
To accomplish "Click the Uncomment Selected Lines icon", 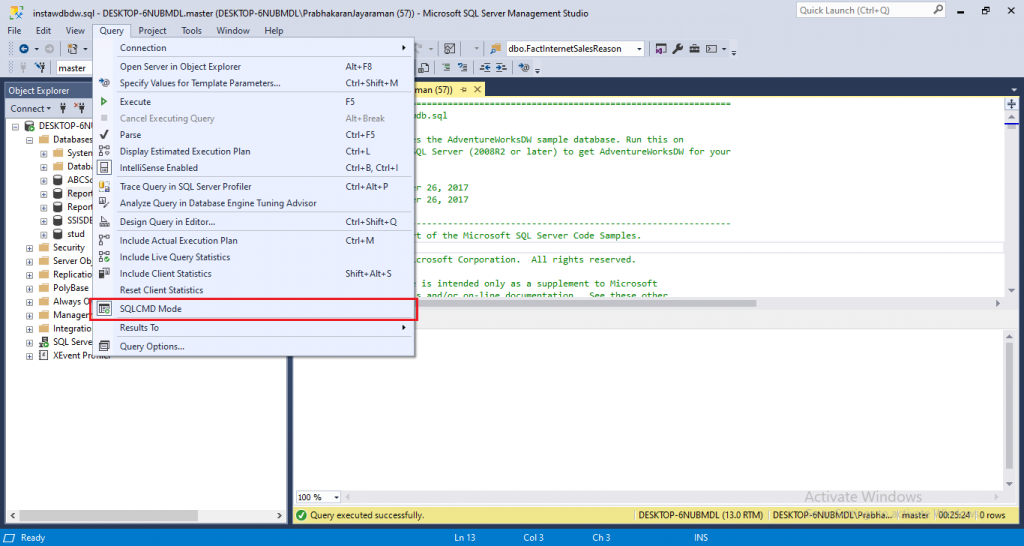I will [x=462, y=67].
